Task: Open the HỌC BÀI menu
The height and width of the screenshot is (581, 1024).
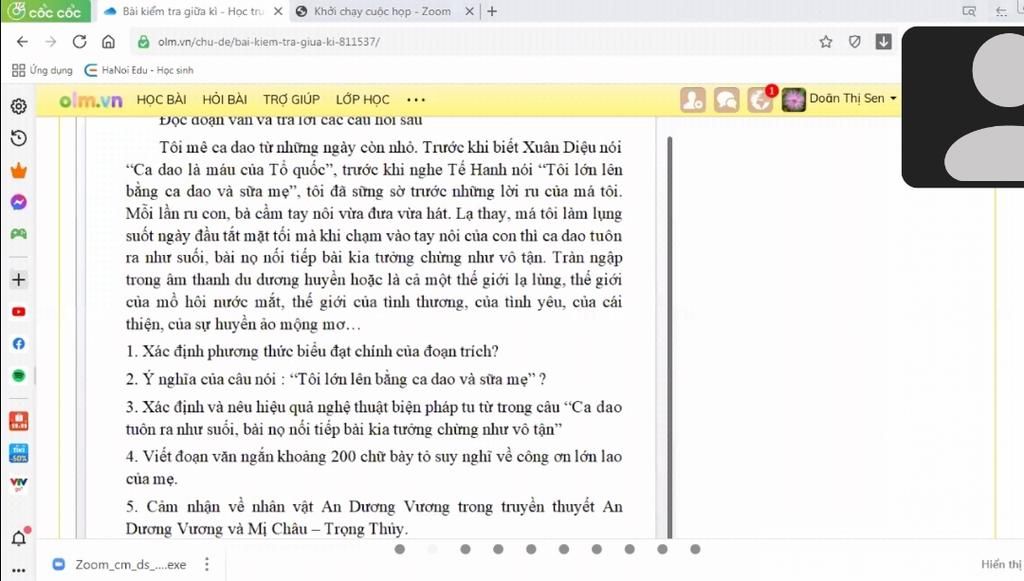Action: (161, 99)
